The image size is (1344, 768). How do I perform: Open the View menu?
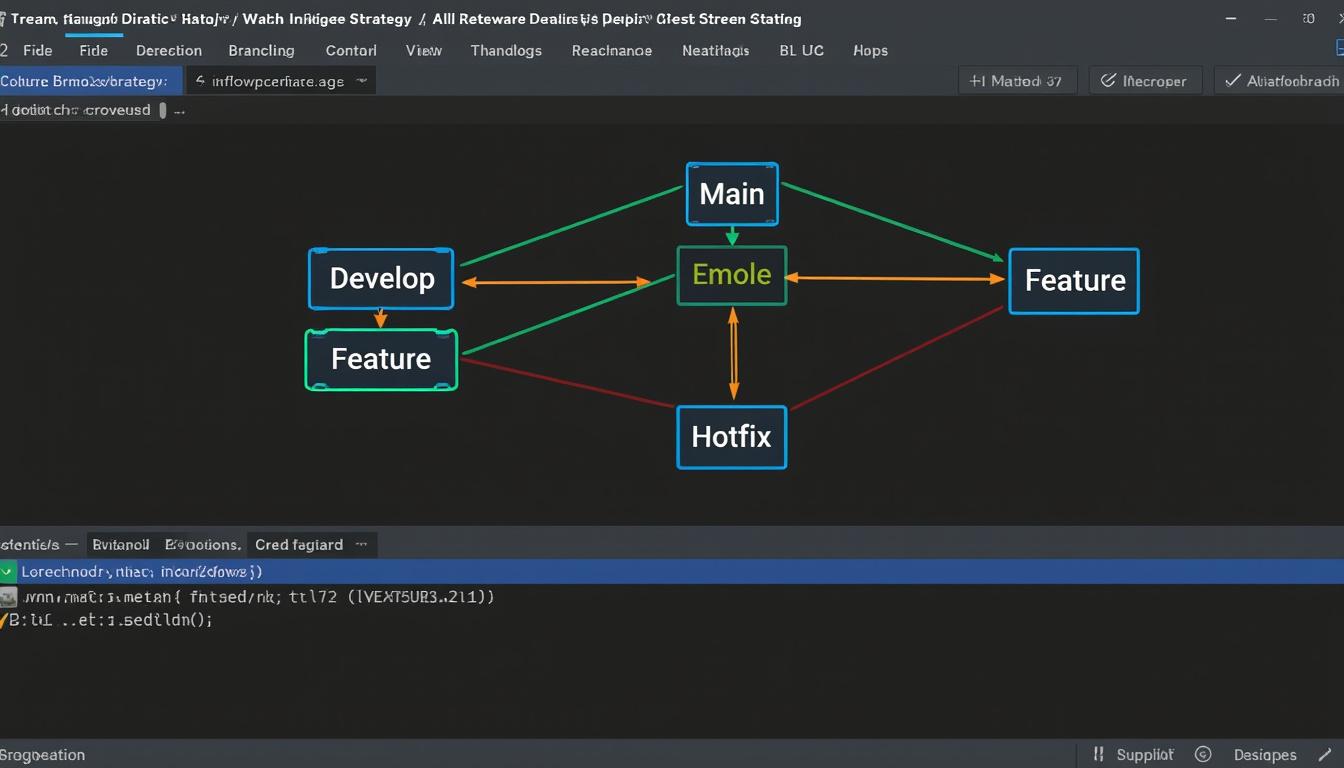coord(424,50)
